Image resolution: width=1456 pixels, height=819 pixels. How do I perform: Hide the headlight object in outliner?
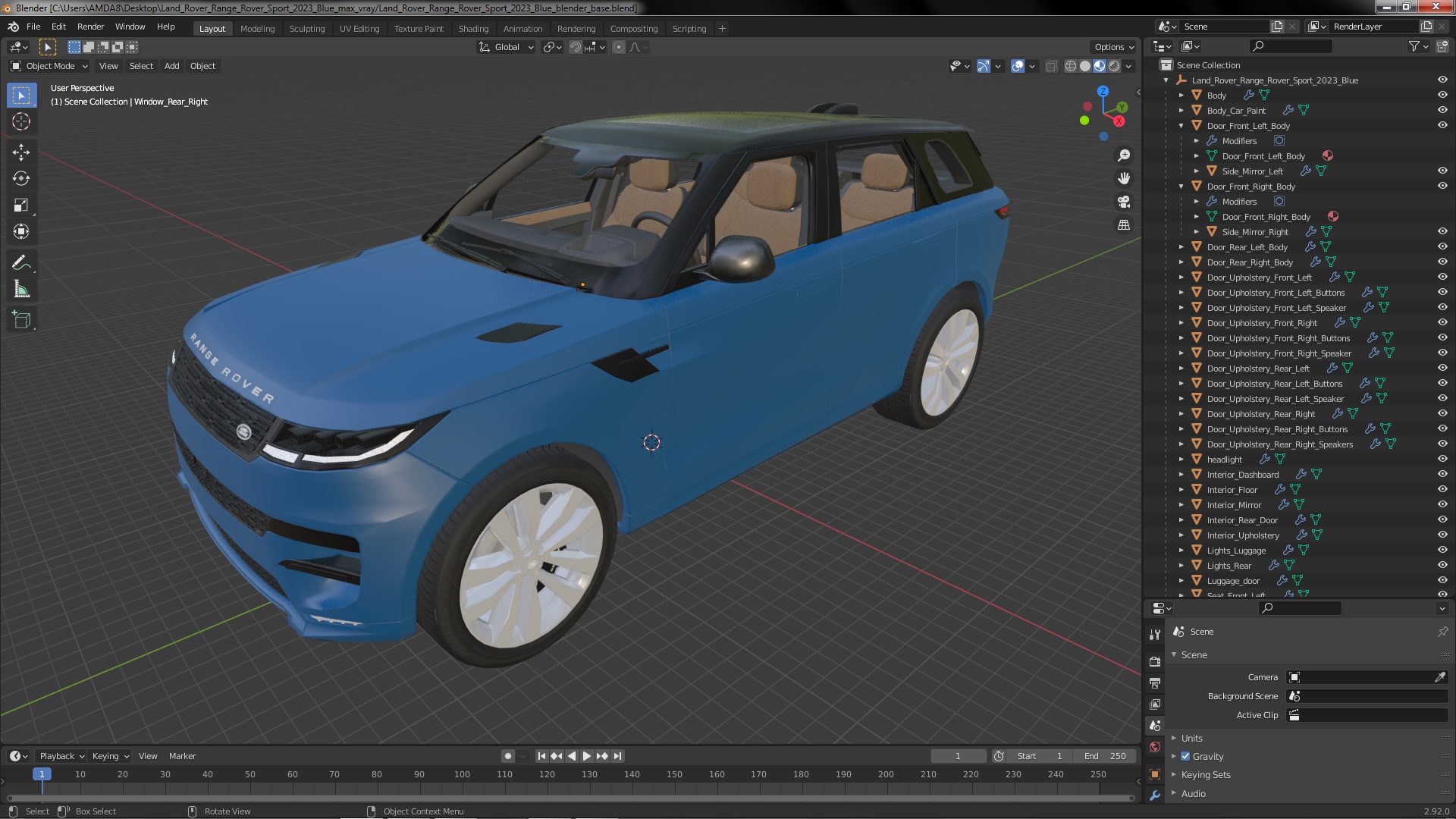point(1442,459)
